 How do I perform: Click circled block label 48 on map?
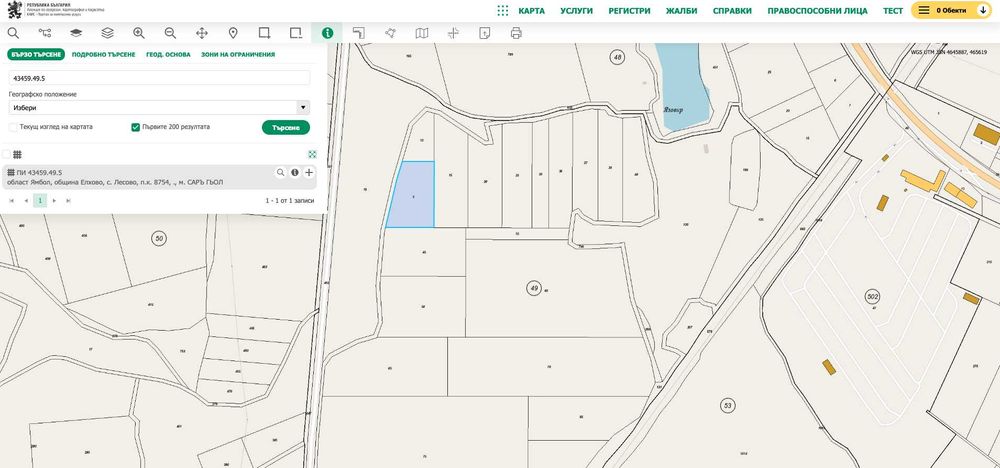tap(617, 57)
